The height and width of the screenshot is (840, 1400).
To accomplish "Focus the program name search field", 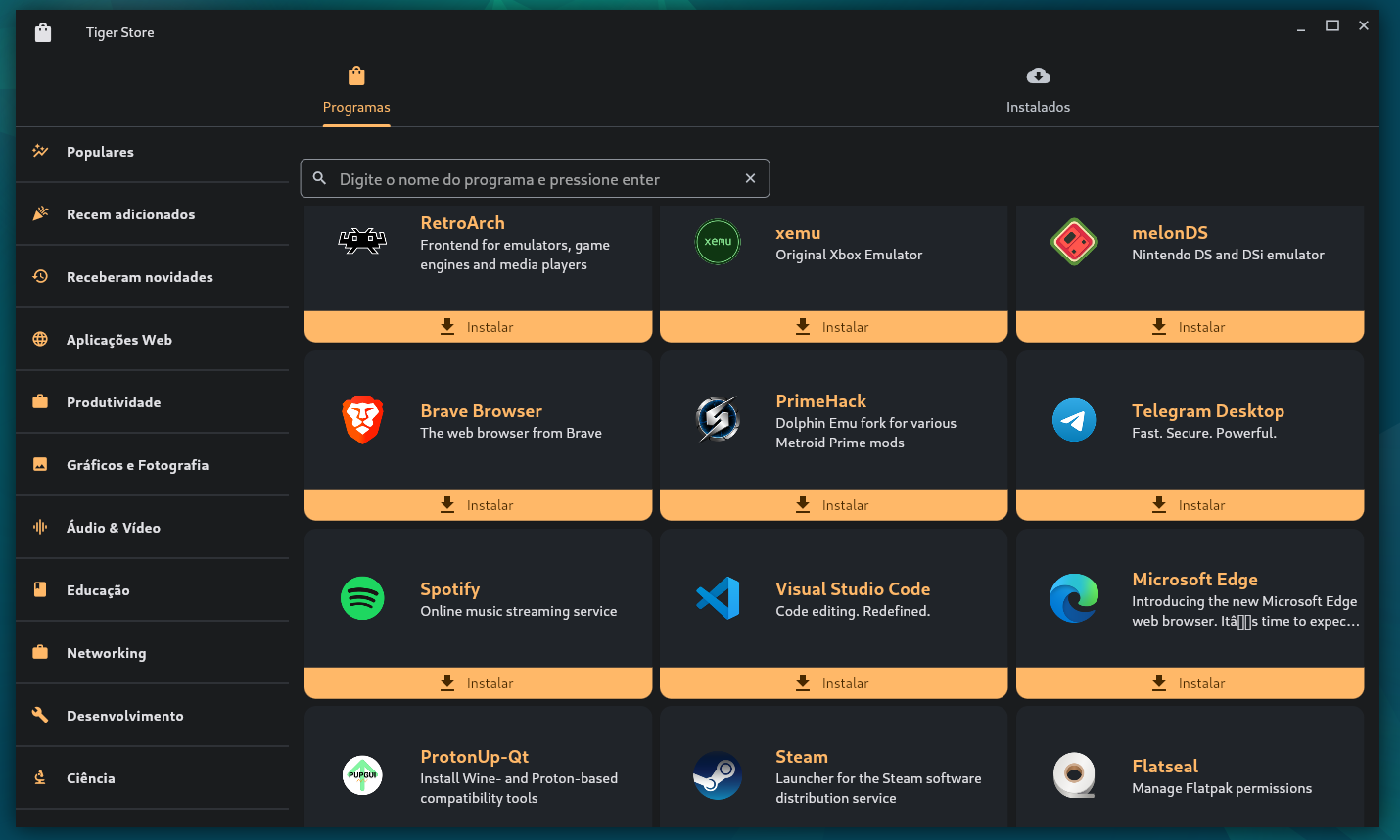I will tap(535, 178).
